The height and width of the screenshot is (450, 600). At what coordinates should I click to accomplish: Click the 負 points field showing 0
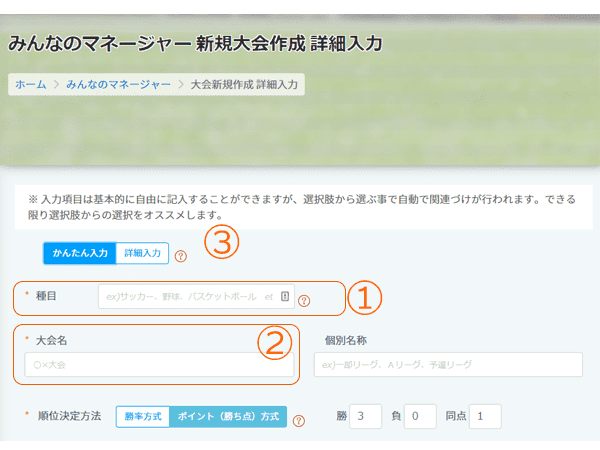pyautogui.click(x=422, y=416)
